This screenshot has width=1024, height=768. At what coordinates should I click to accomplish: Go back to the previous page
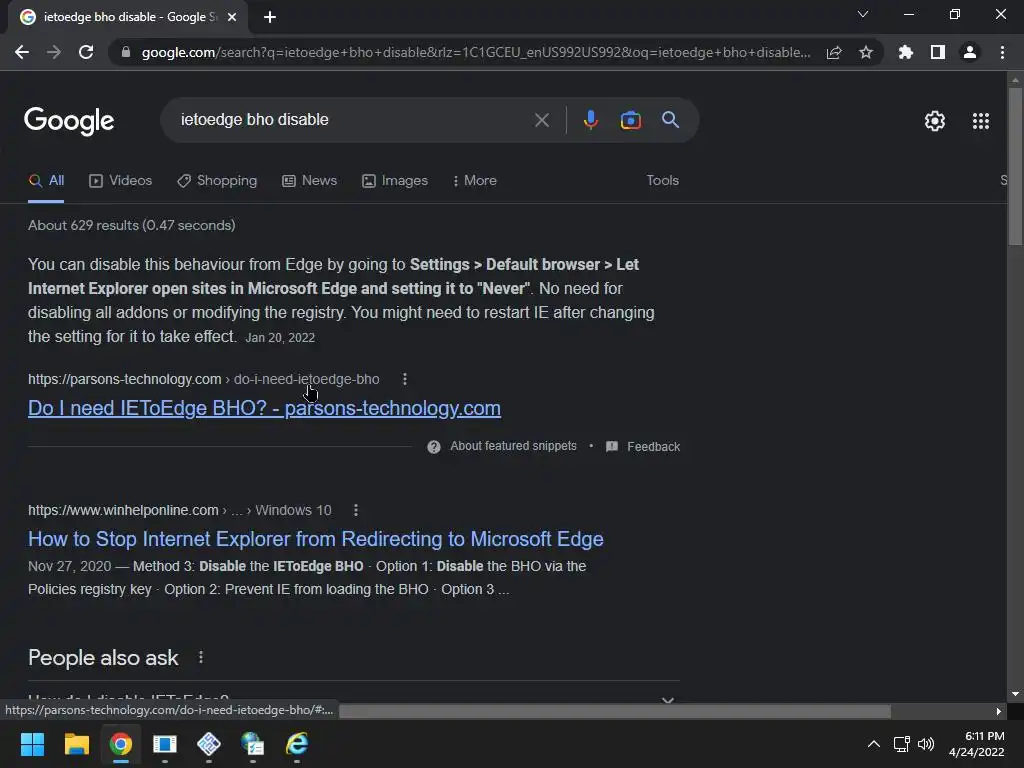[x=22, y=52]
